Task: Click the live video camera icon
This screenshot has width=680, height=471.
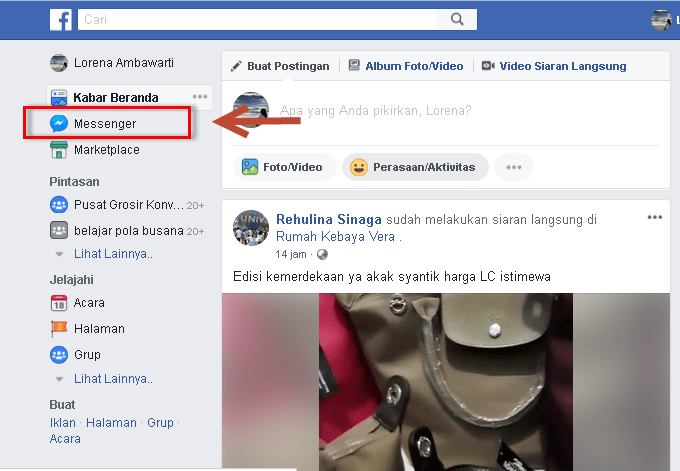Action: [488, 65]
